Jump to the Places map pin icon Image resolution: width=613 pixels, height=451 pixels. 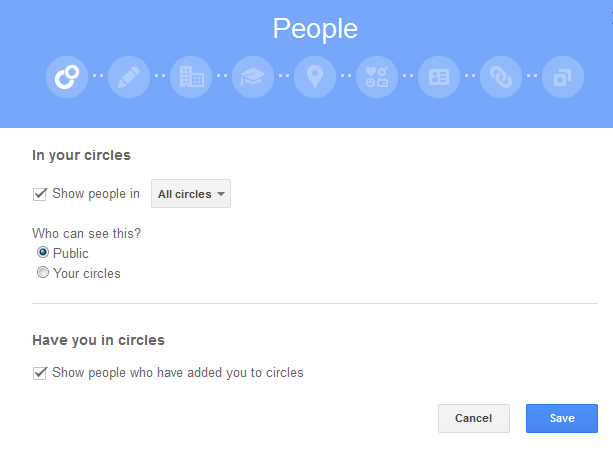[x=315, y=77]
